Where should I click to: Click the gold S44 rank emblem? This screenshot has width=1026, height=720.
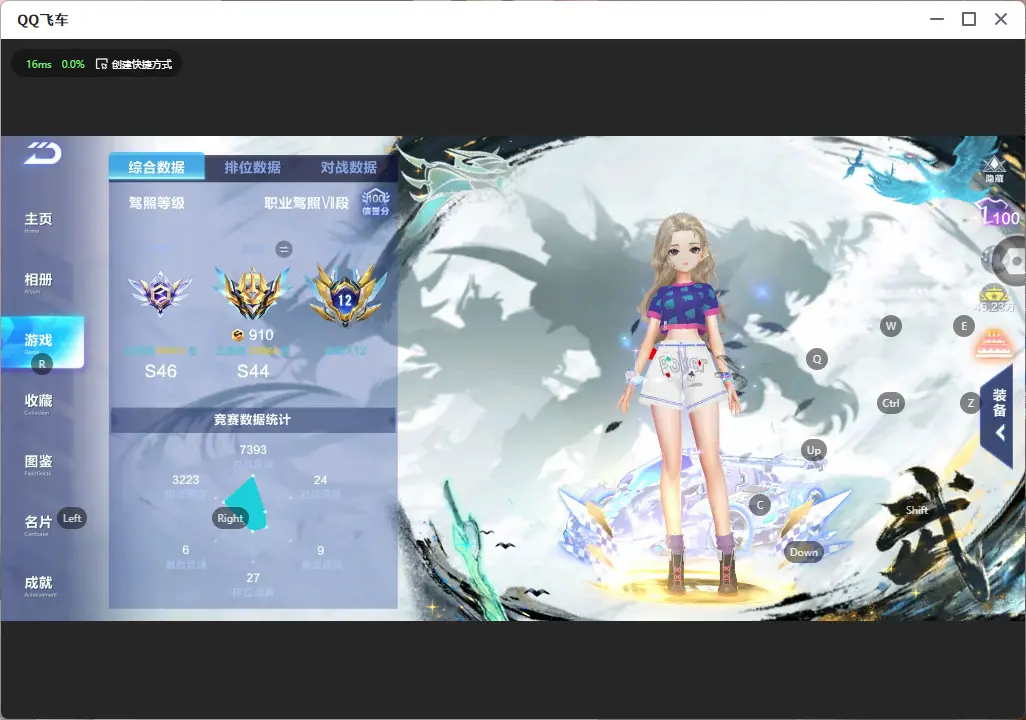[x=253, y=293]
